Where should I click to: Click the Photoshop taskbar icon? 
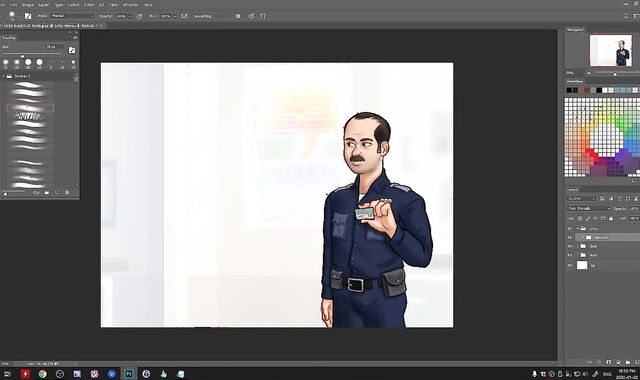(129, 373)
